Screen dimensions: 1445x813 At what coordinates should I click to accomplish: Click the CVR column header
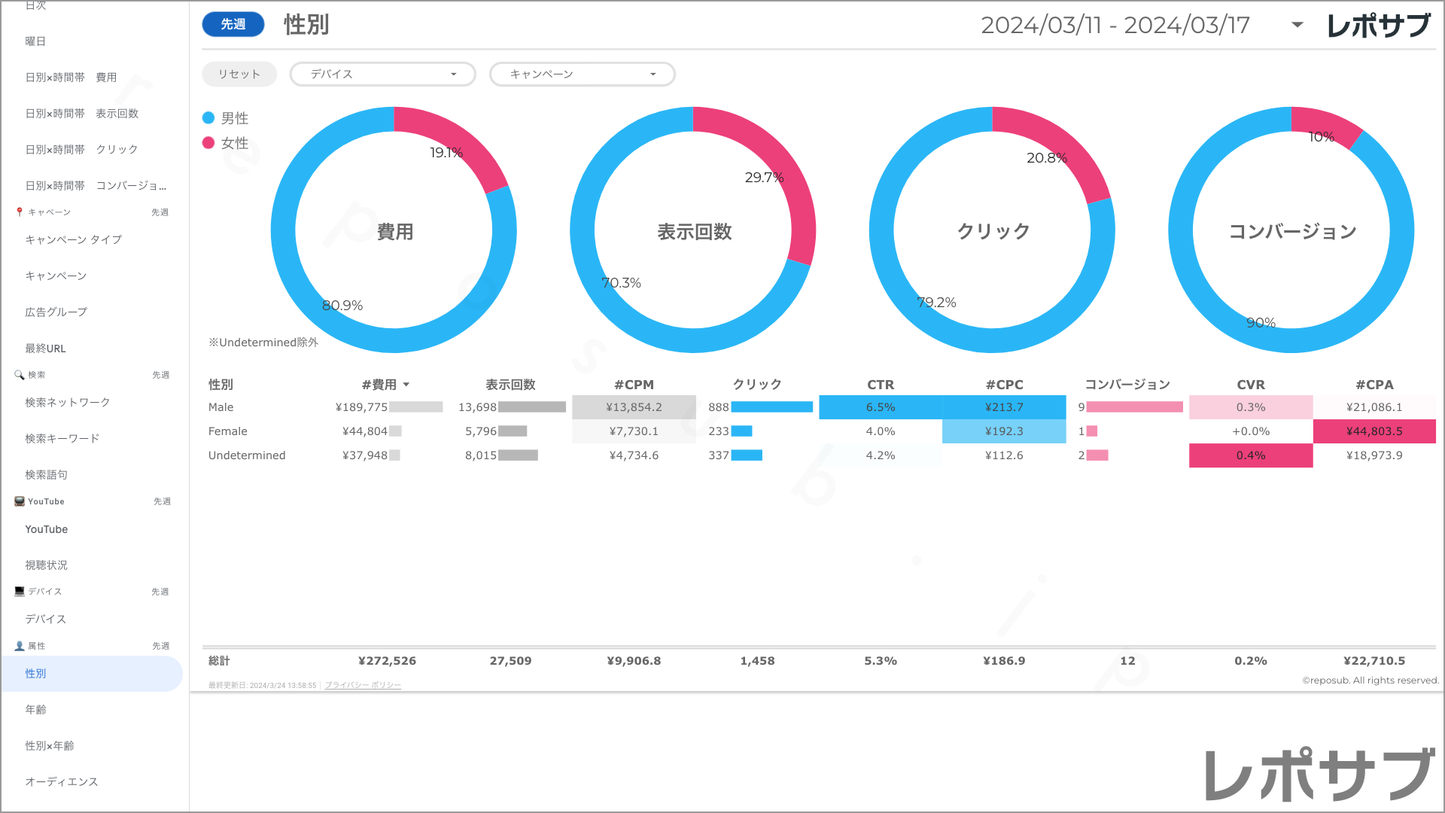pyautogui.click(x=1250, y=385)
